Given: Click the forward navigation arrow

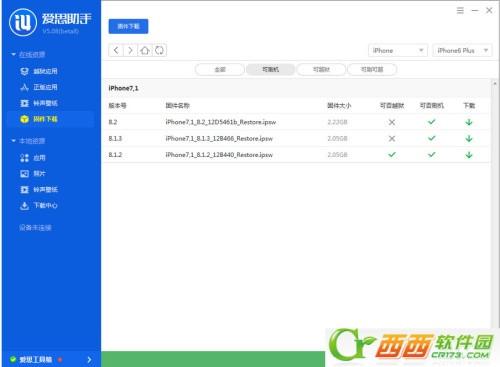Looking at the screenshot, I should pyautogui.click(x=130, y=50).
